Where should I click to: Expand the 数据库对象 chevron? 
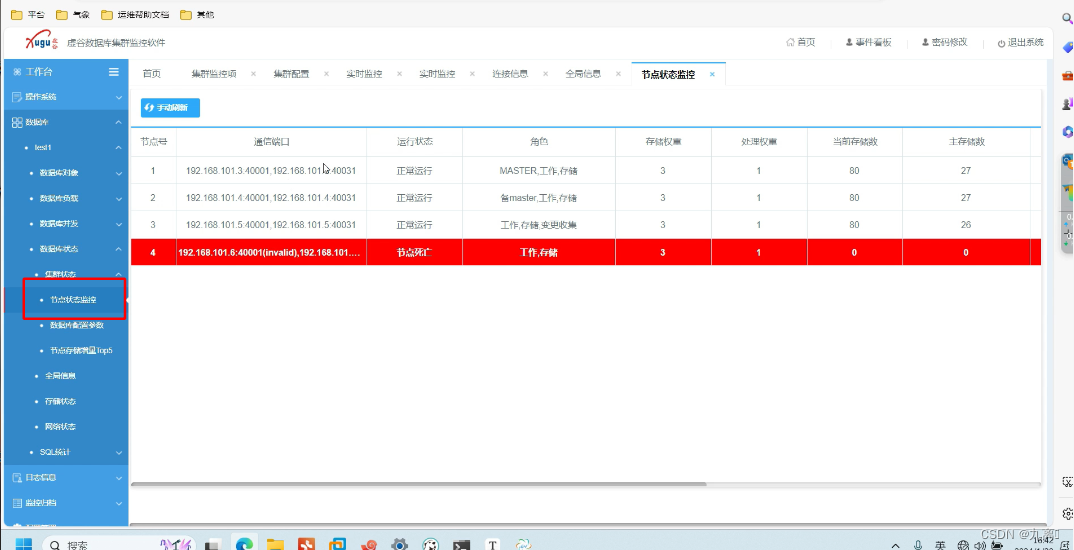click(x=118, y=173)
